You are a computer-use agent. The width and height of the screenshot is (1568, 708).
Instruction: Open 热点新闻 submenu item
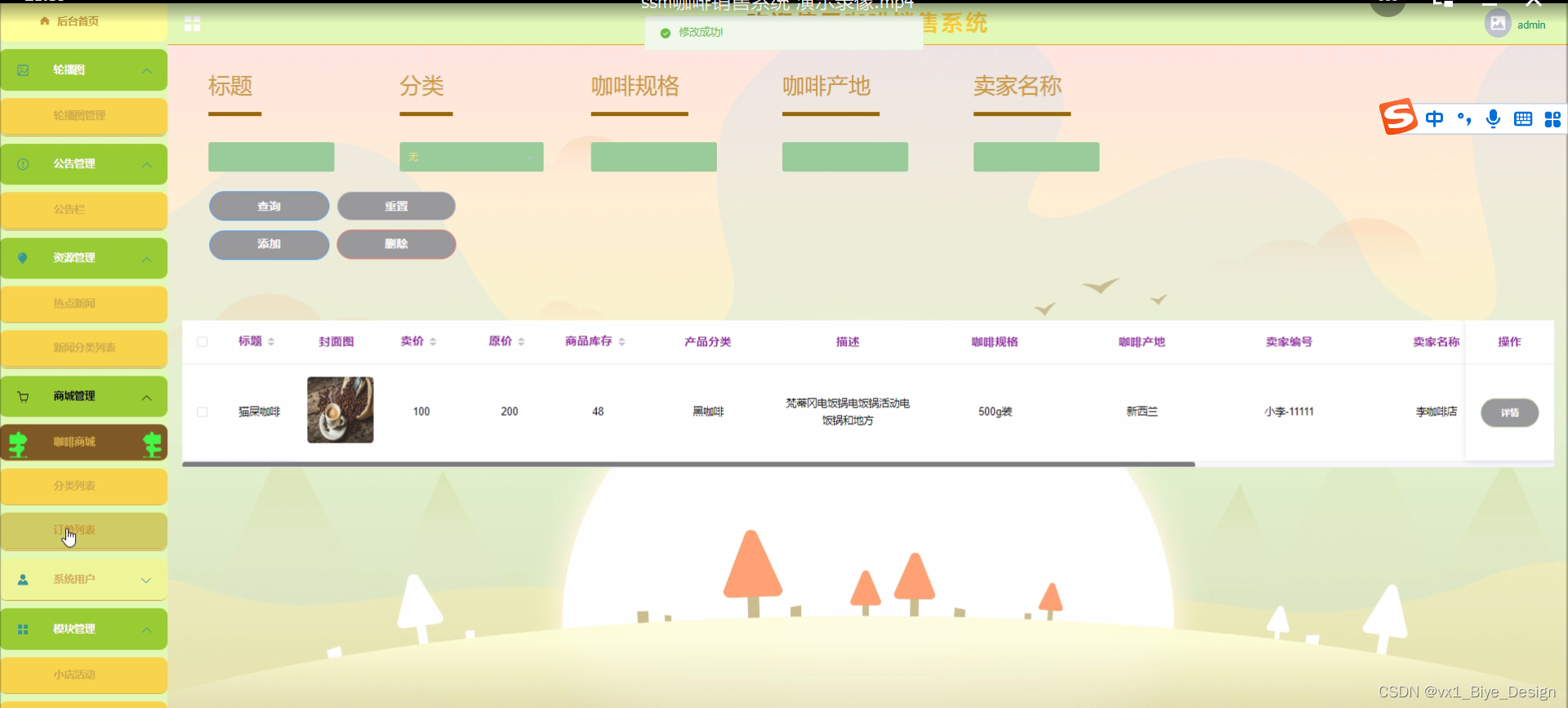83,304
